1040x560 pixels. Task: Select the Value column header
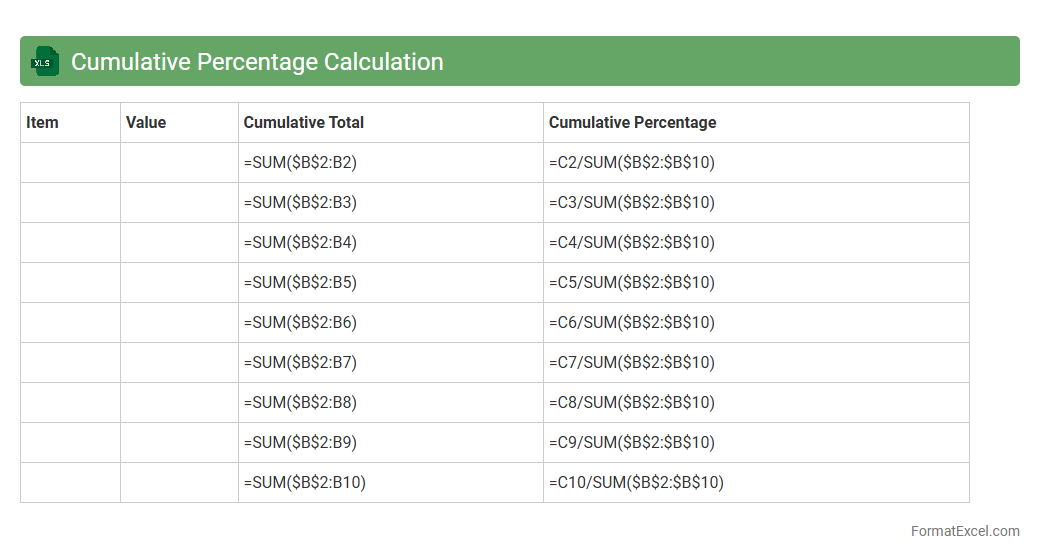point(146,123)
